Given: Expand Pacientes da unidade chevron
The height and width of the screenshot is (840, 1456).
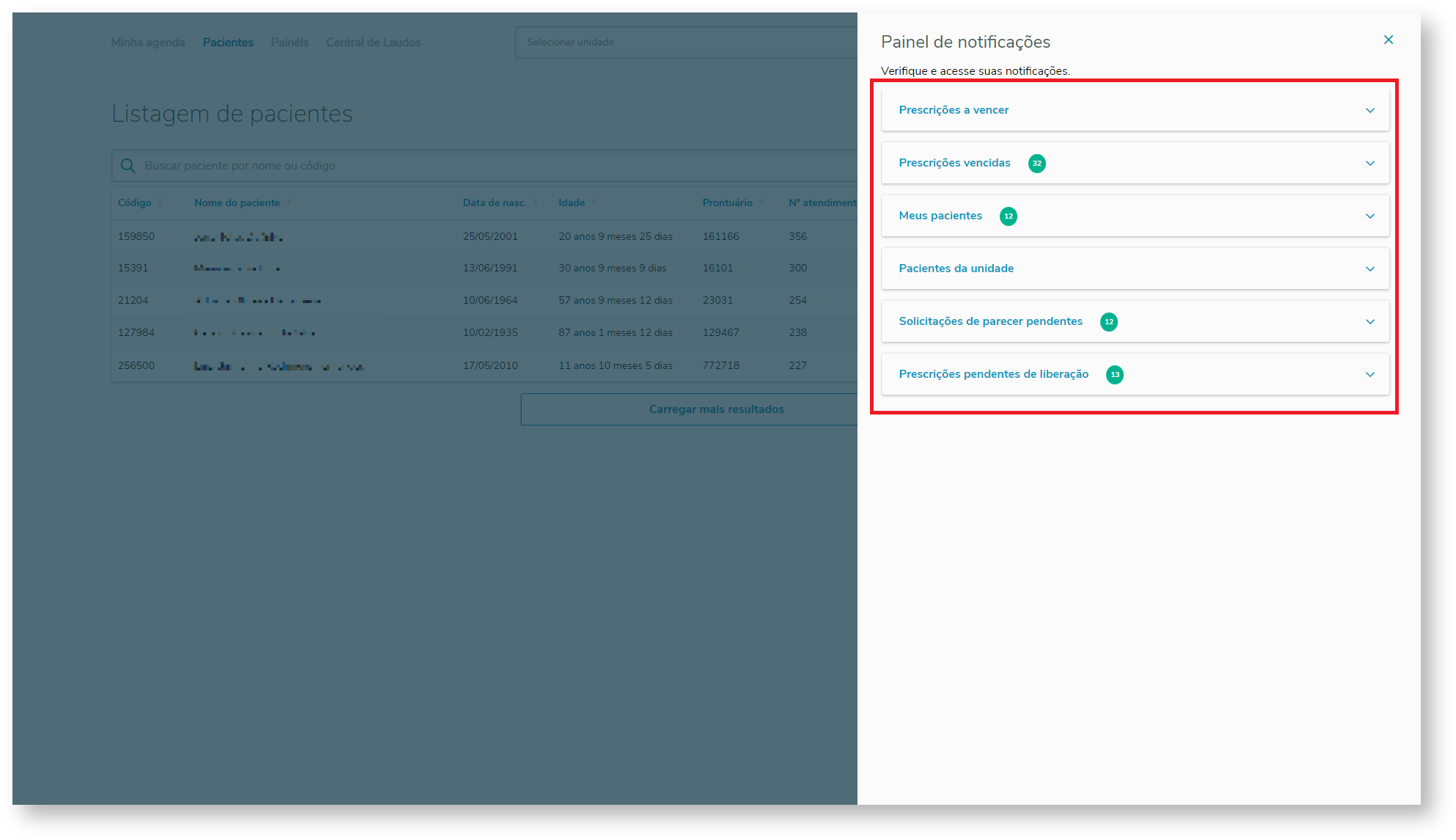Looking at the screenshot, I should [1369, 269].
